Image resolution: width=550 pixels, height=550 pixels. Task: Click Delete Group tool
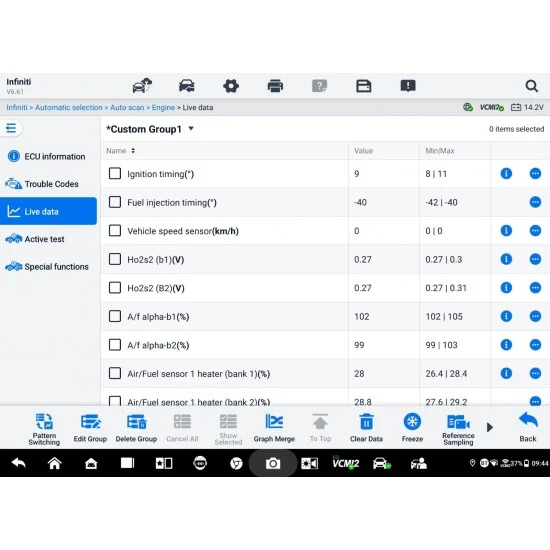coord(136,429)
